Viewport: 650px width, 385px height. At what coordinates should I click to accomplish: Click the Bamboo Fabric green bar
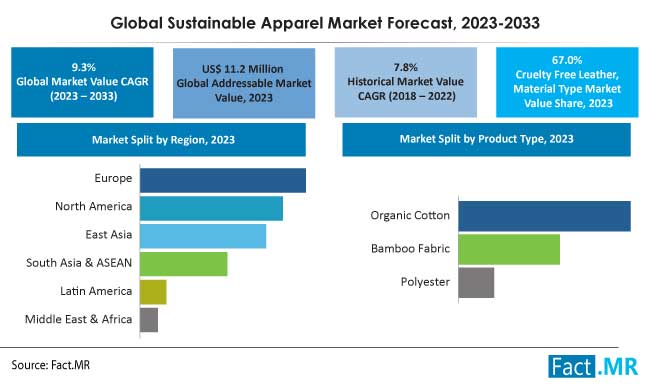[x=509, y=249]
